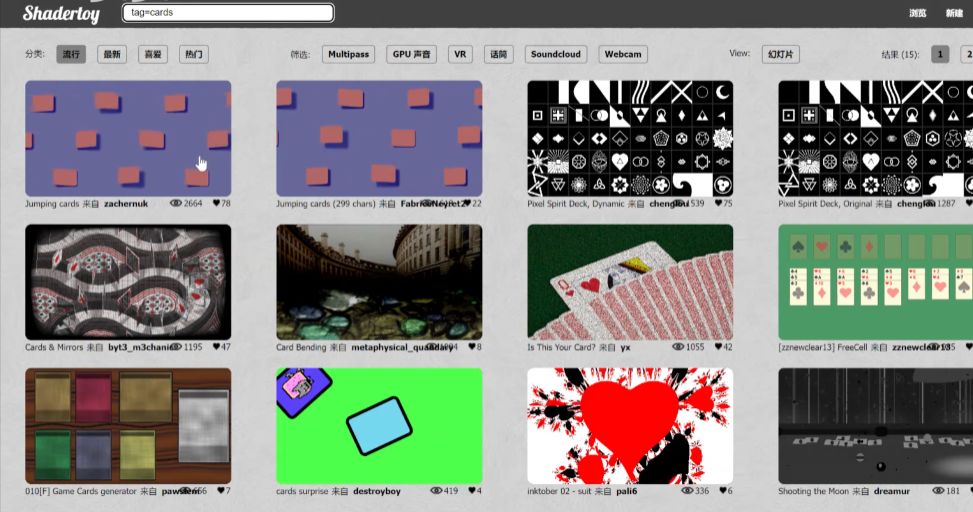Click the heart icon showing 47

point(216,347)
